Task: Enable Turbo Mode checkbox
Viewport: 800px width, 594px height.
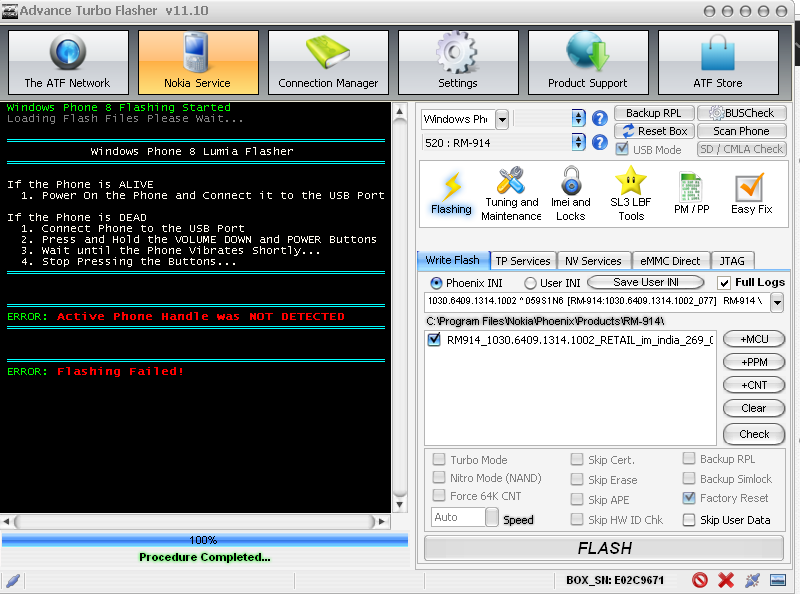Action: tap(439, 459)
